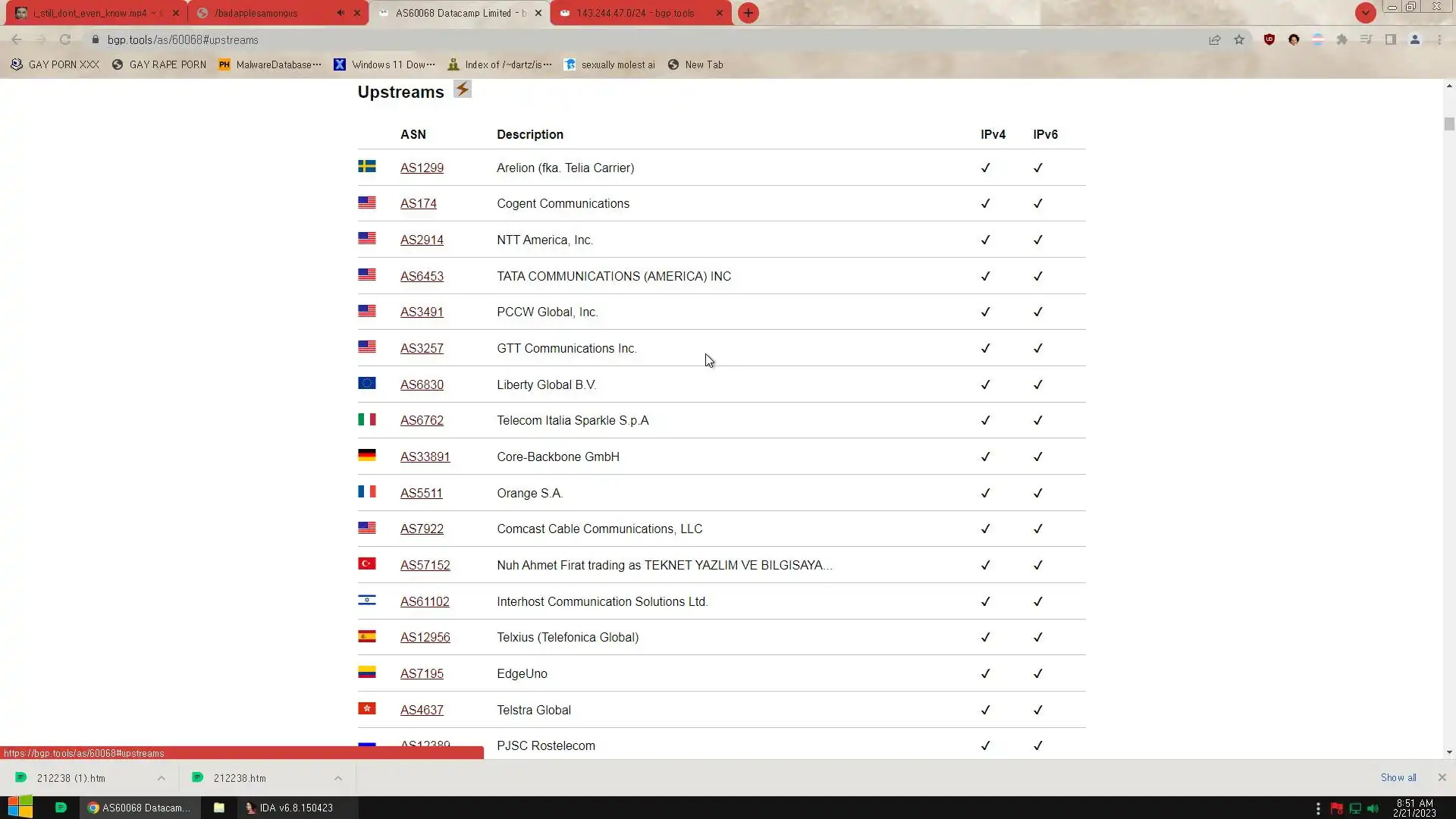This screenshot has height=819, width=1456.
Task: Open the AS1299 Arelion link
Action: pyautogui.click(x=422, y=168)
